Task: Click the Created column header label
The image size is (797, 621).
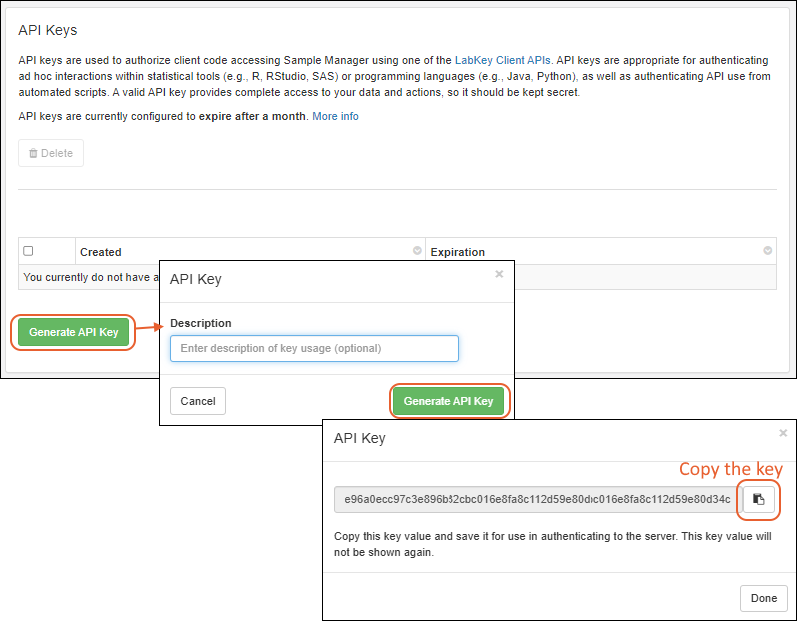Action: click(x=101, y=252)
